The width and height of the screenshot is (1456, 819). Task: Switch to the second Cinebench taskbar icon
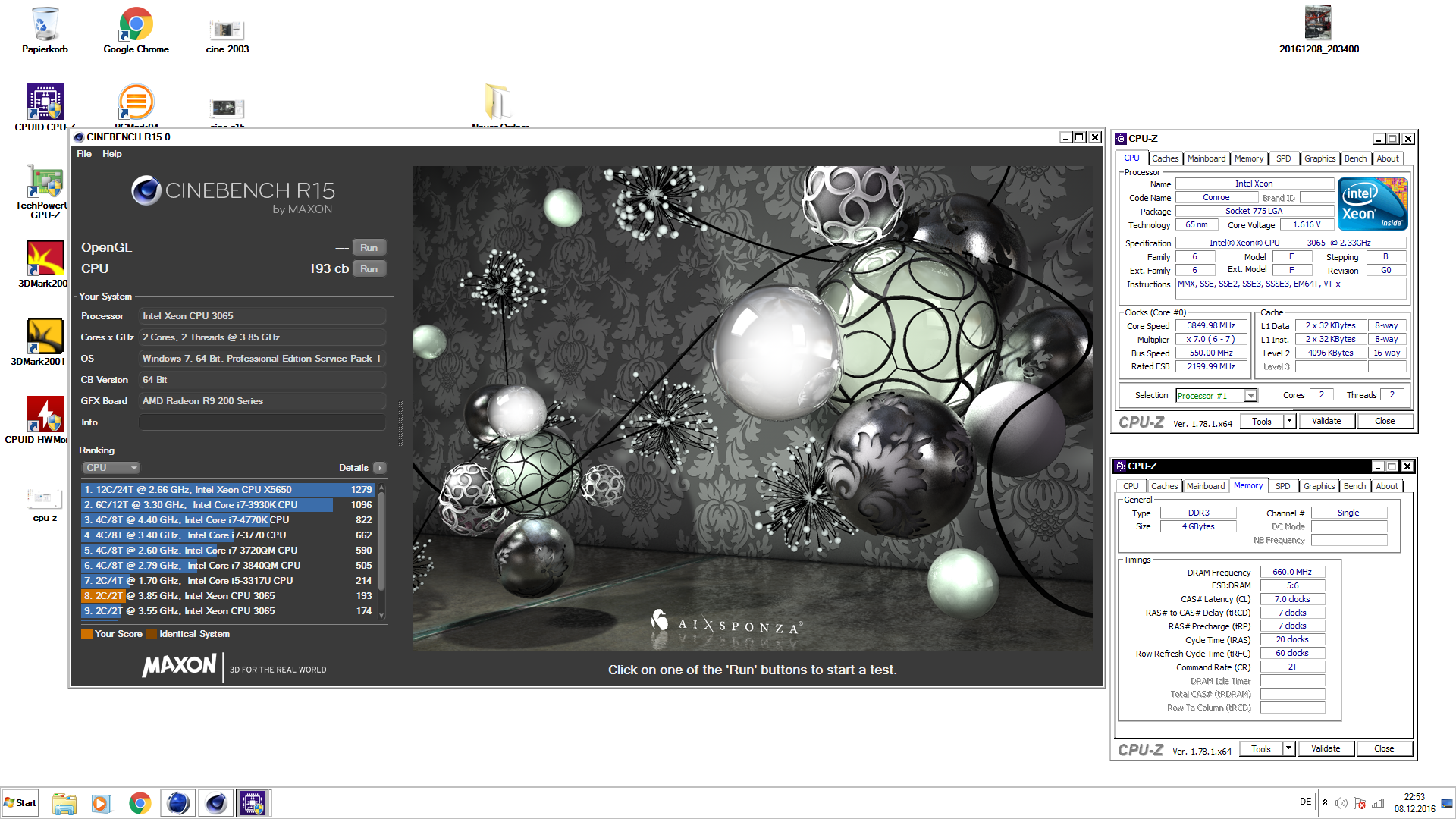(216, 803)
